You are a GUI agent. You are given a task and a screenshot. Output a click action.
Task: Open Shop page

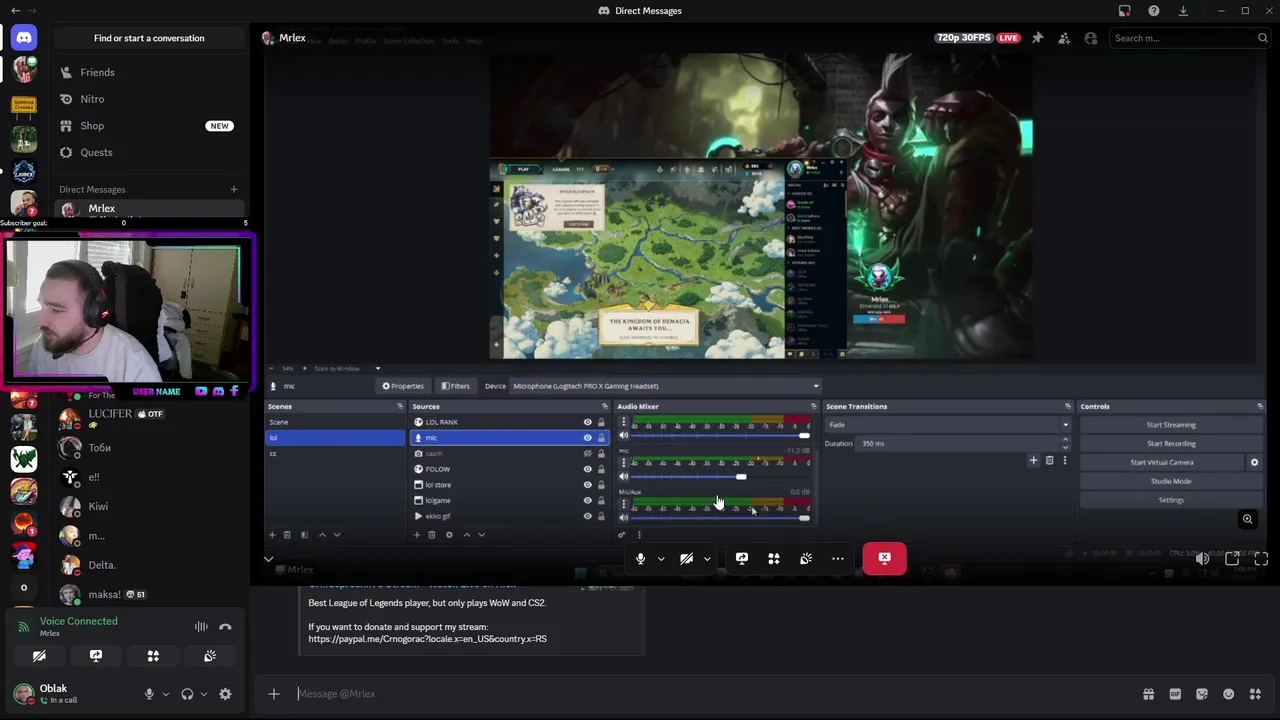coord(149,126)
